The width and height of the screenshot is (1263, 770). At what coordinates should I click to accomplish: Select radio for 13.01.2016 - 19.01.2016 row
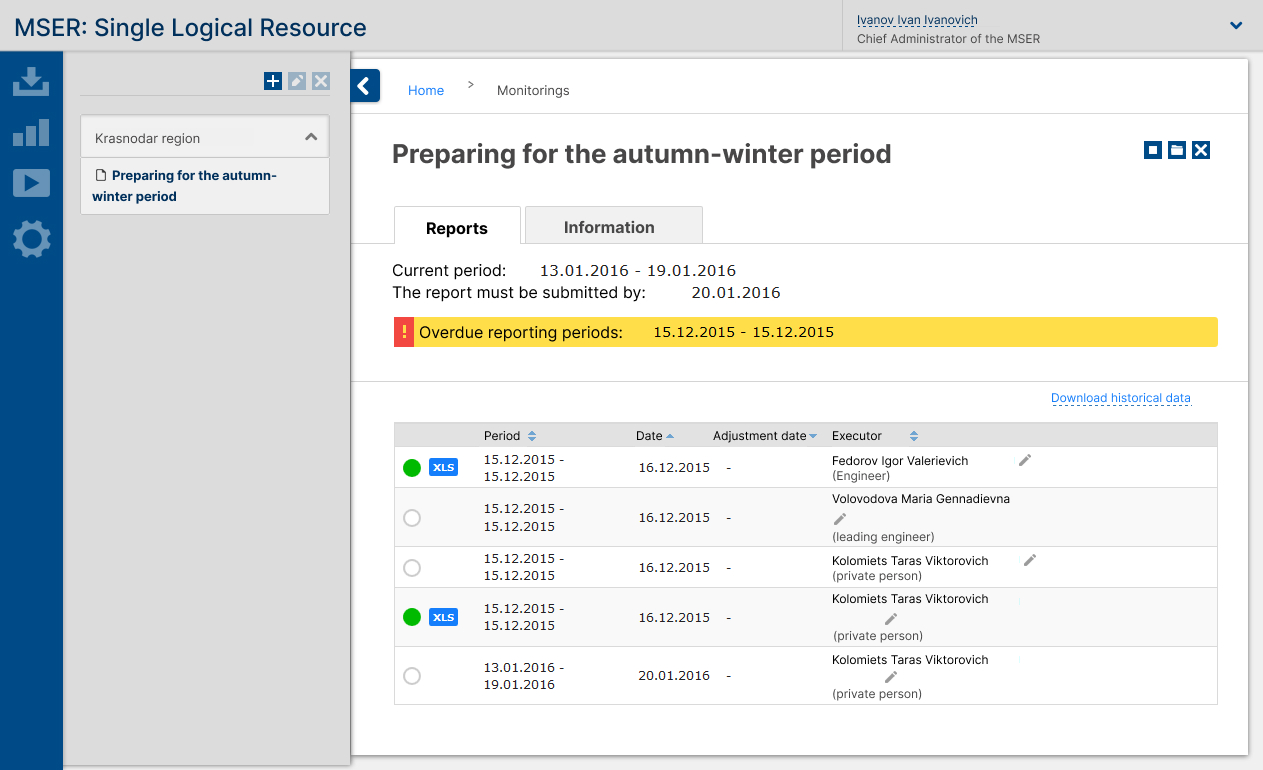coord(411,676)
